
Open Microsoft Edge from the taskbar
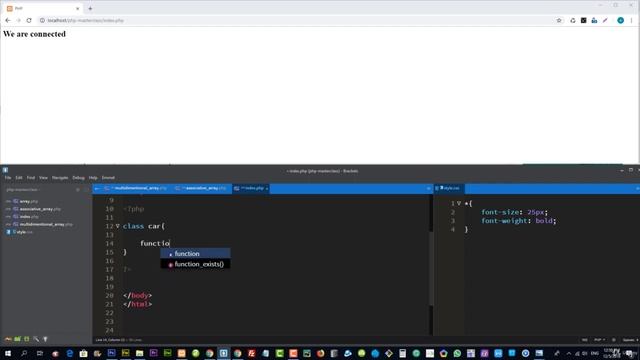pos(70,353)
